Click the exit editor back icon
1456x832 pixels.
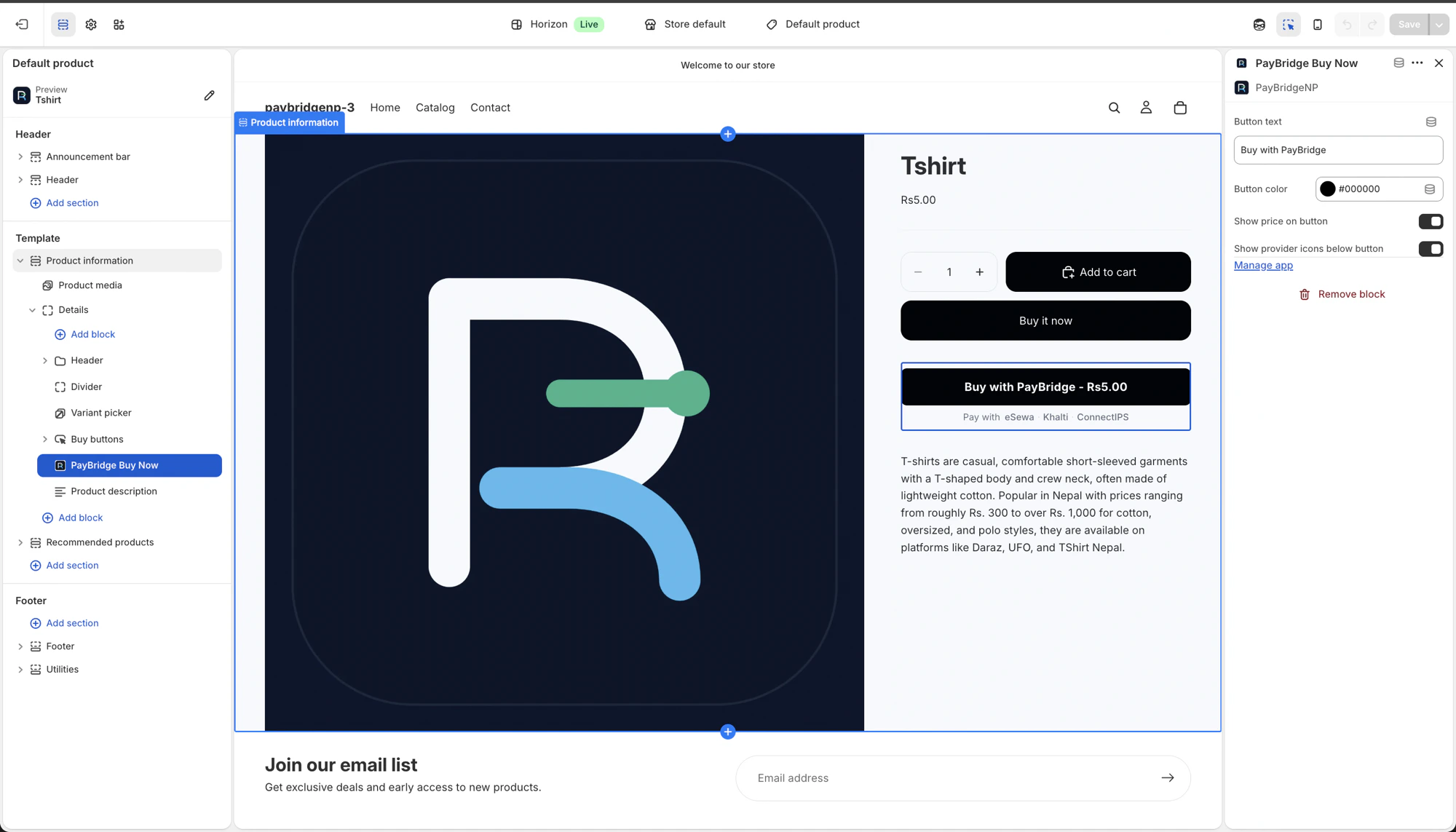(x=22, y=24)
